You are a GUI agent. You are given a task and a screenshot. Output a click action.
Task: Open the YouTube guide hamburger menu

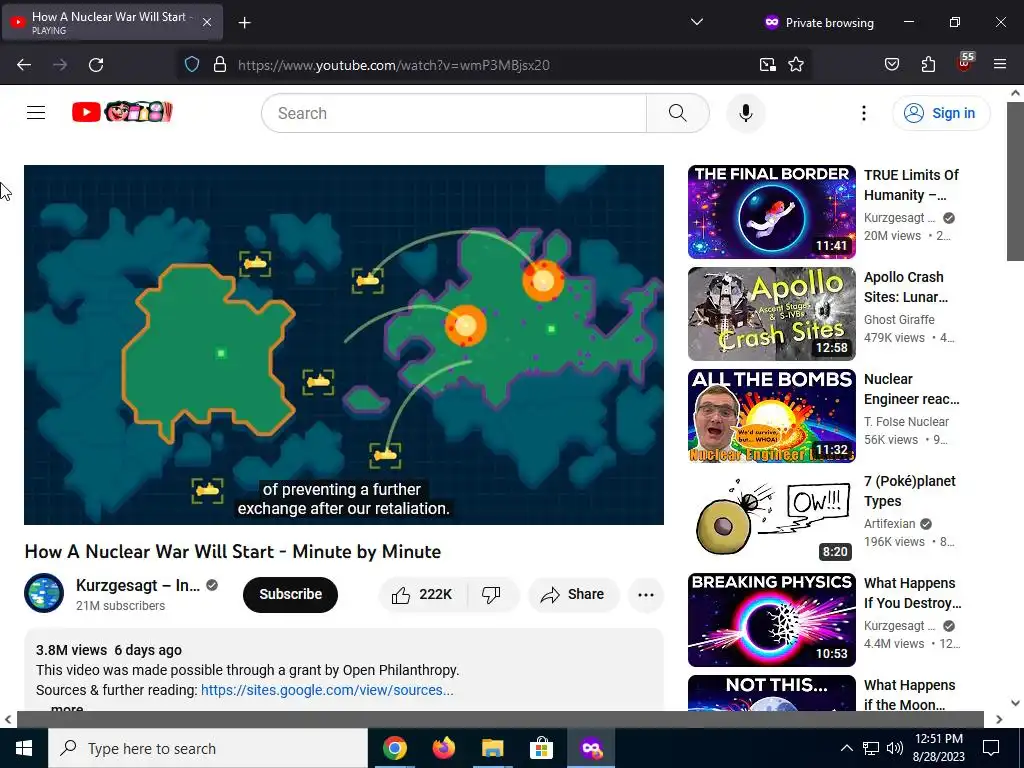(x=36, y=113)
